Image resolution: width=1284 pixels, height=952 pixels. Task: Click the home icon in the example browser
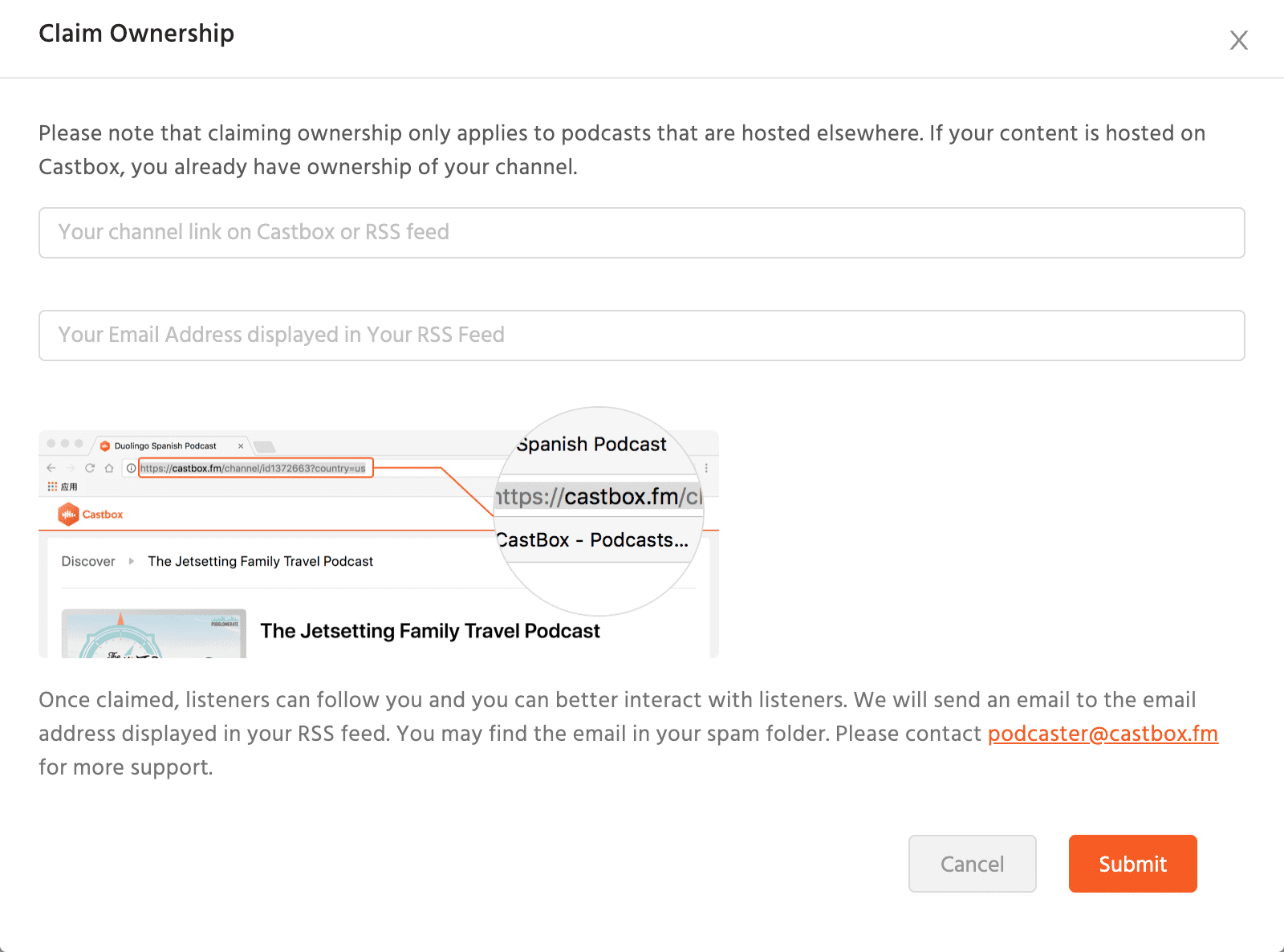(109, 468)
